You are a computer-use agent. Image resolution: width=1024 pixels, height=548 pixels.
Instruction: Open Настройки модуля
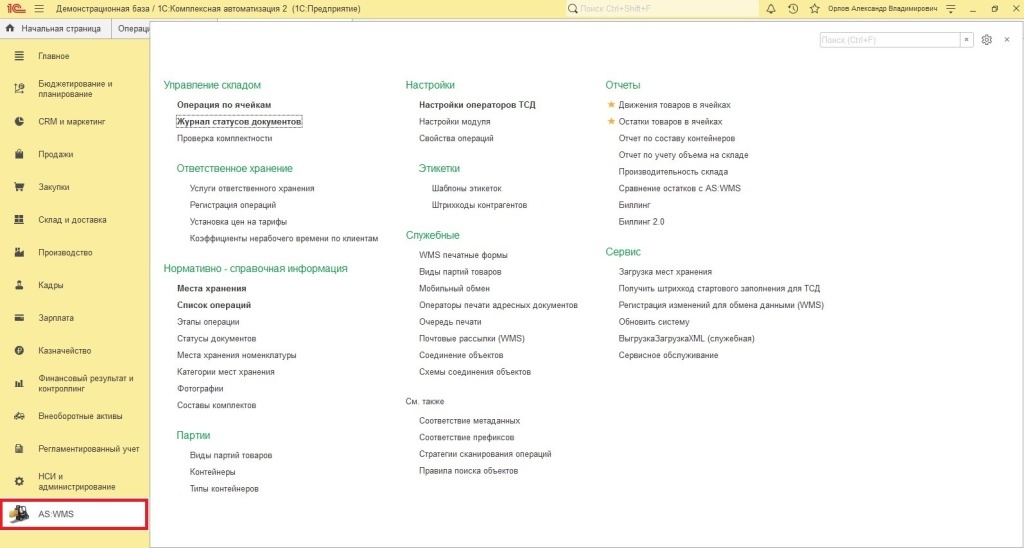(455, 121)
